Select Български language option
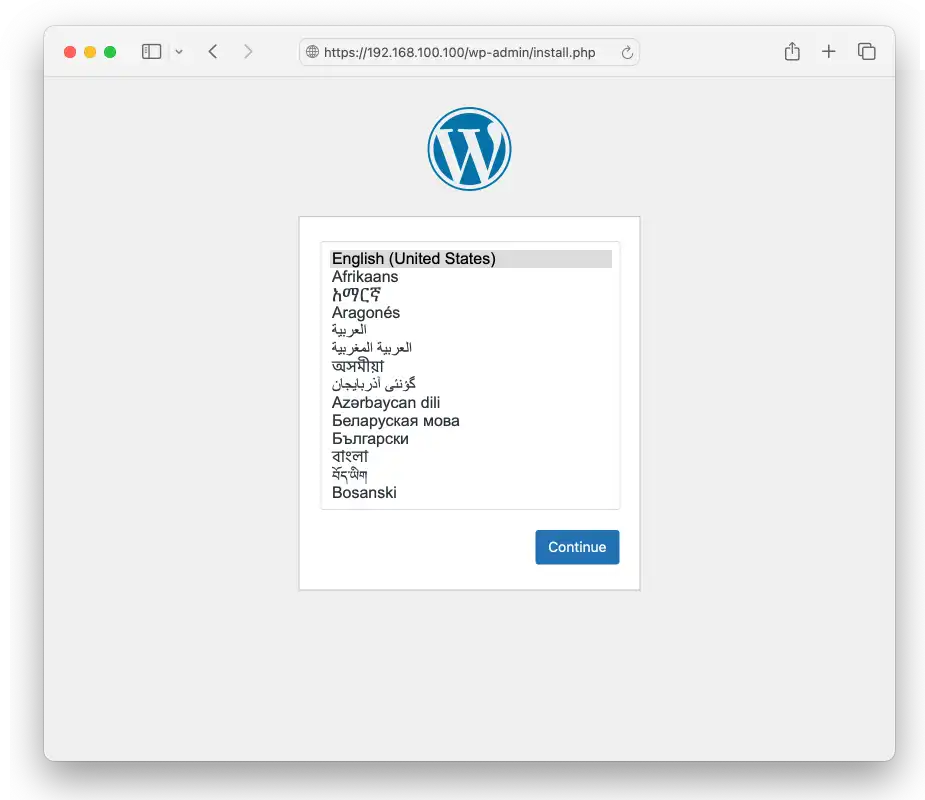This screenshot has height=800, width=925. tap(471, 438)
